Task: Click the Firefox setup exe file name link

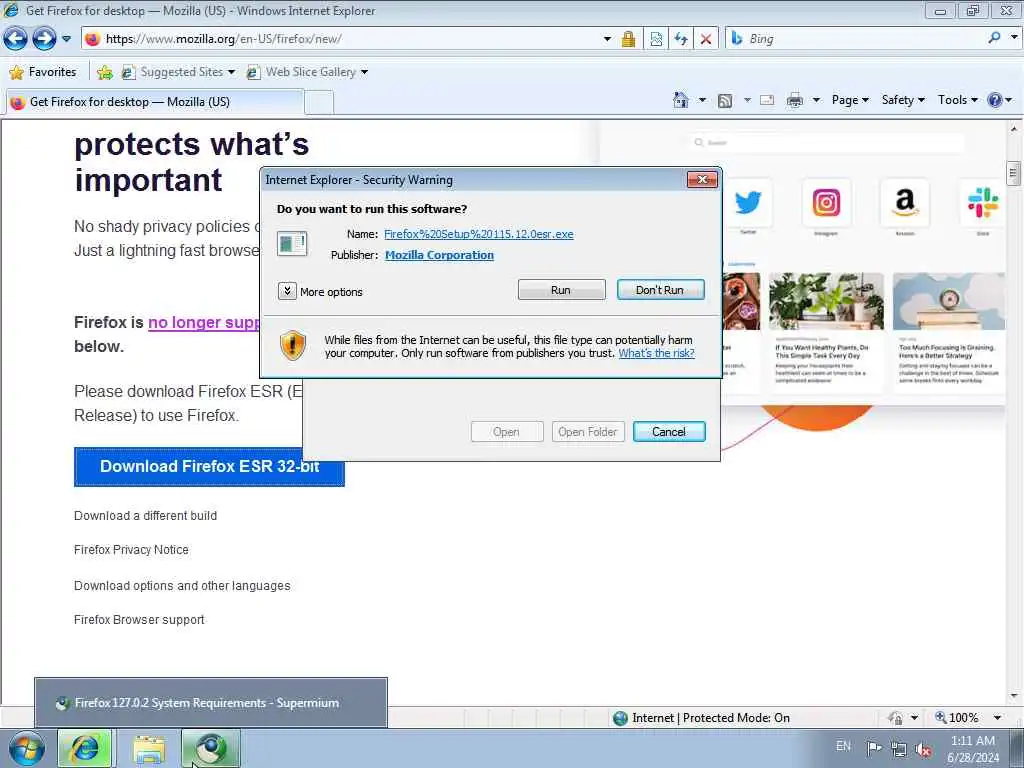Action: click(479, 234)
